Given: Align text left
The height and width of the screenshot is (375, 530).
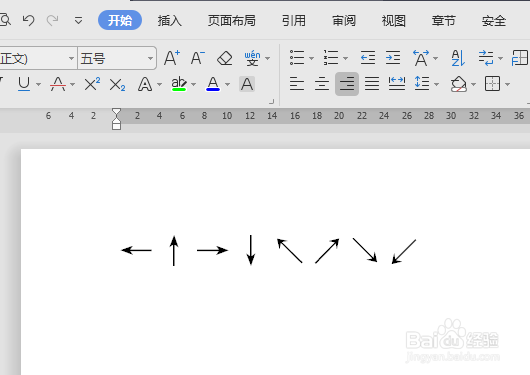Looking at the screenshot, I should (x=297, y=84).
